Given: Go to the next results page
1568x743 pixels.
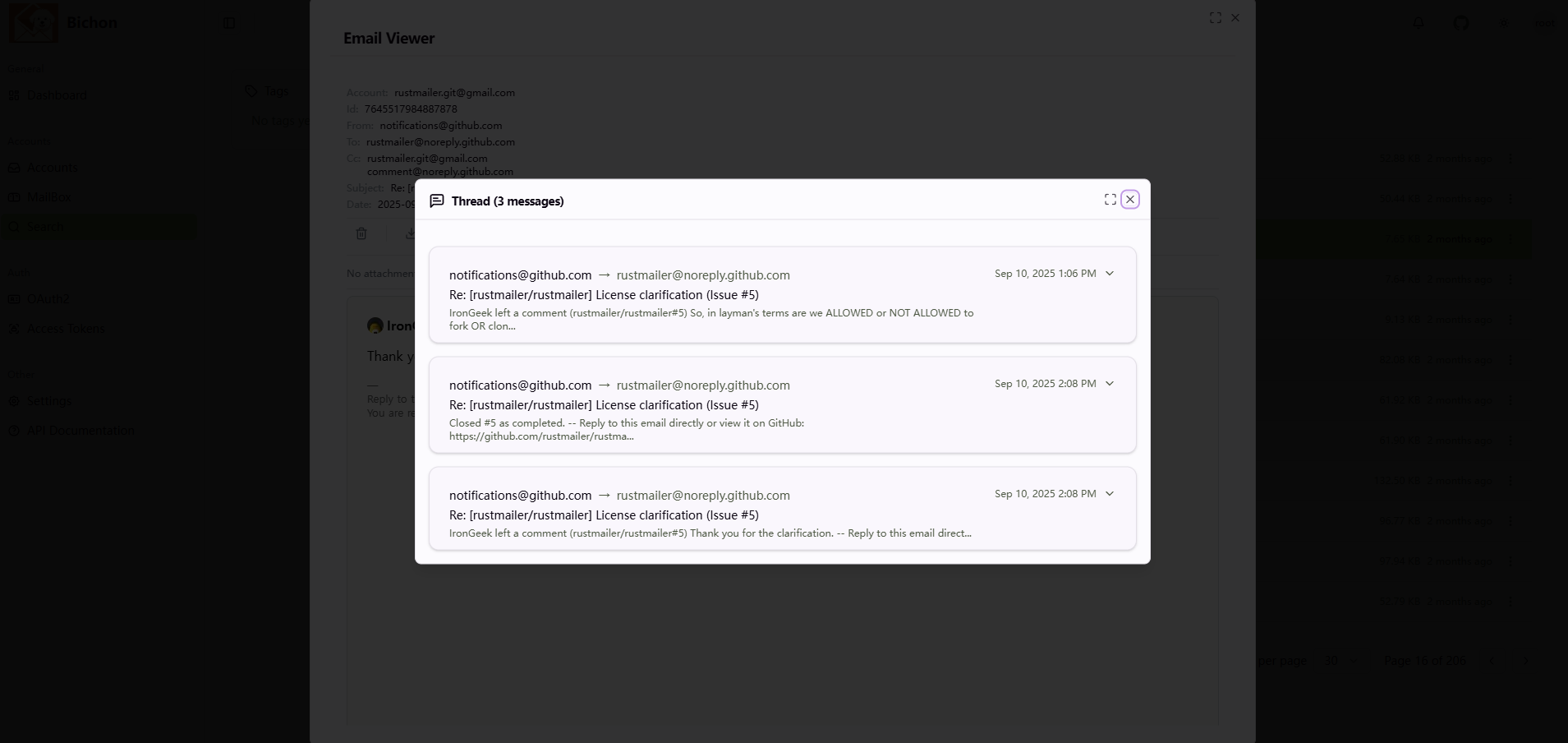Looking at the screenshot, I should (x=1525, y=661).
